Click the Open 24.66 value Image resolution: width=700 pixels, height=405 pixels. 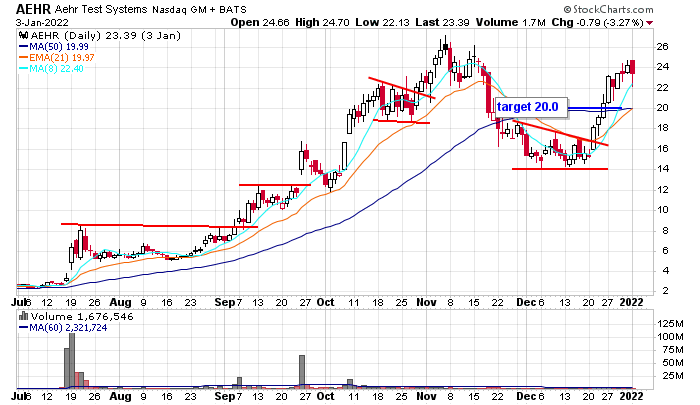[x=260, y=22]
